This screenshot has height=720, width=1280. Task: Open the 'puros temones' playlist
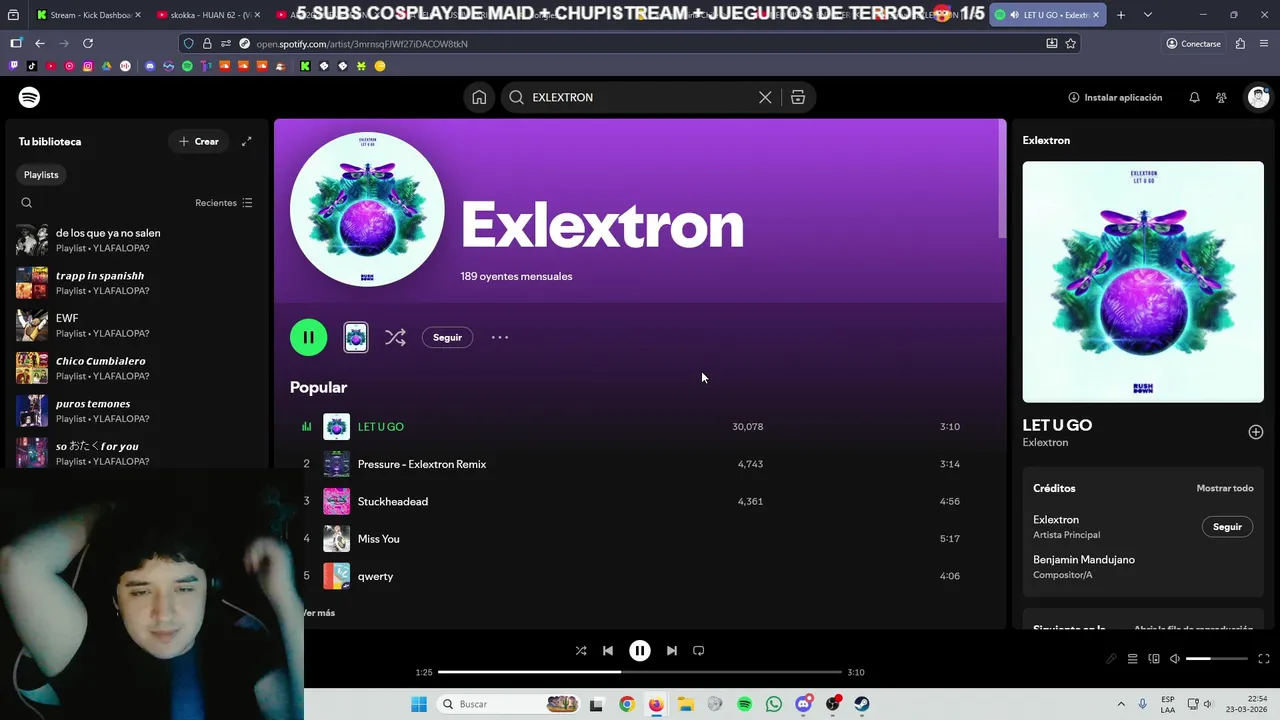(137, 411)
